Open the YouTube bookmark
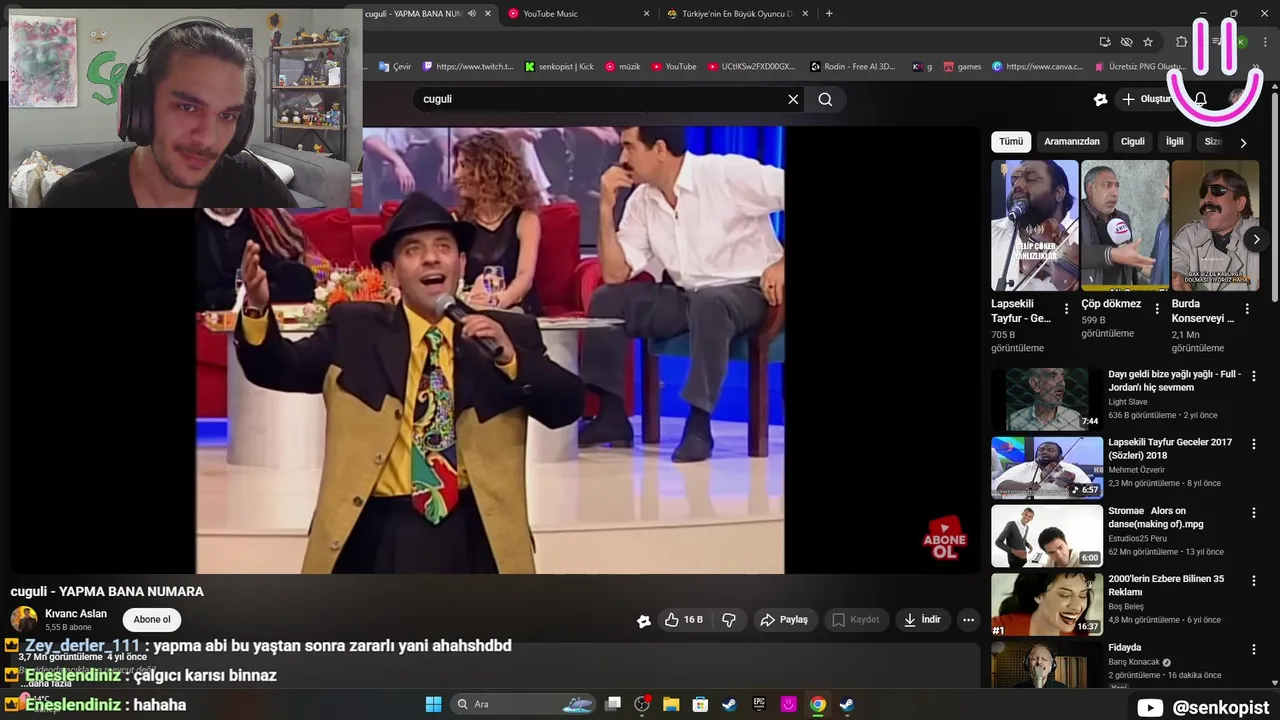The width and height of the screenshot is (1280, 720). pos(674,67)
